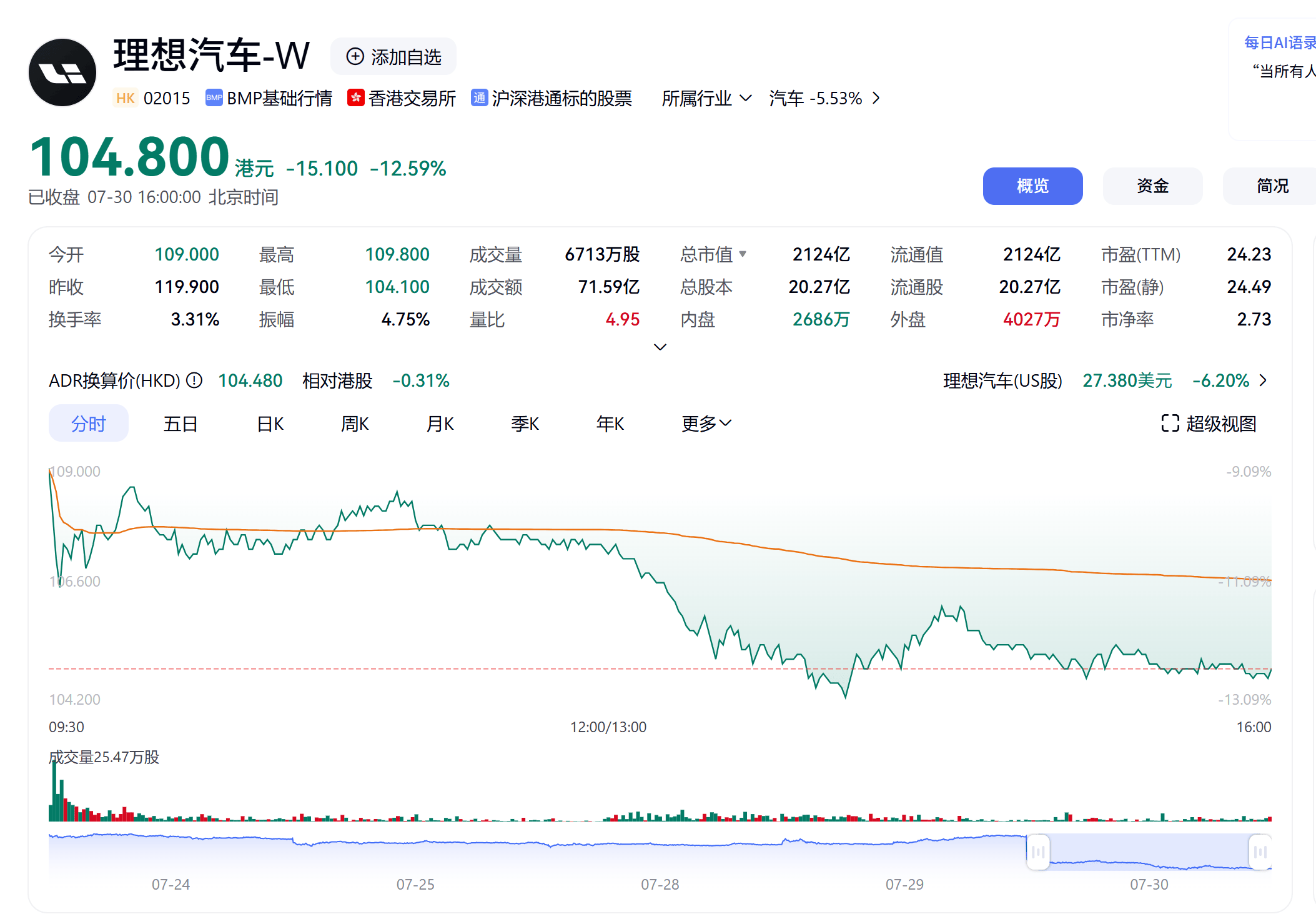Open the 汽车 -5.53% industry link
The height and width of the screenshot is (924, 1316).
coord(824,98)
